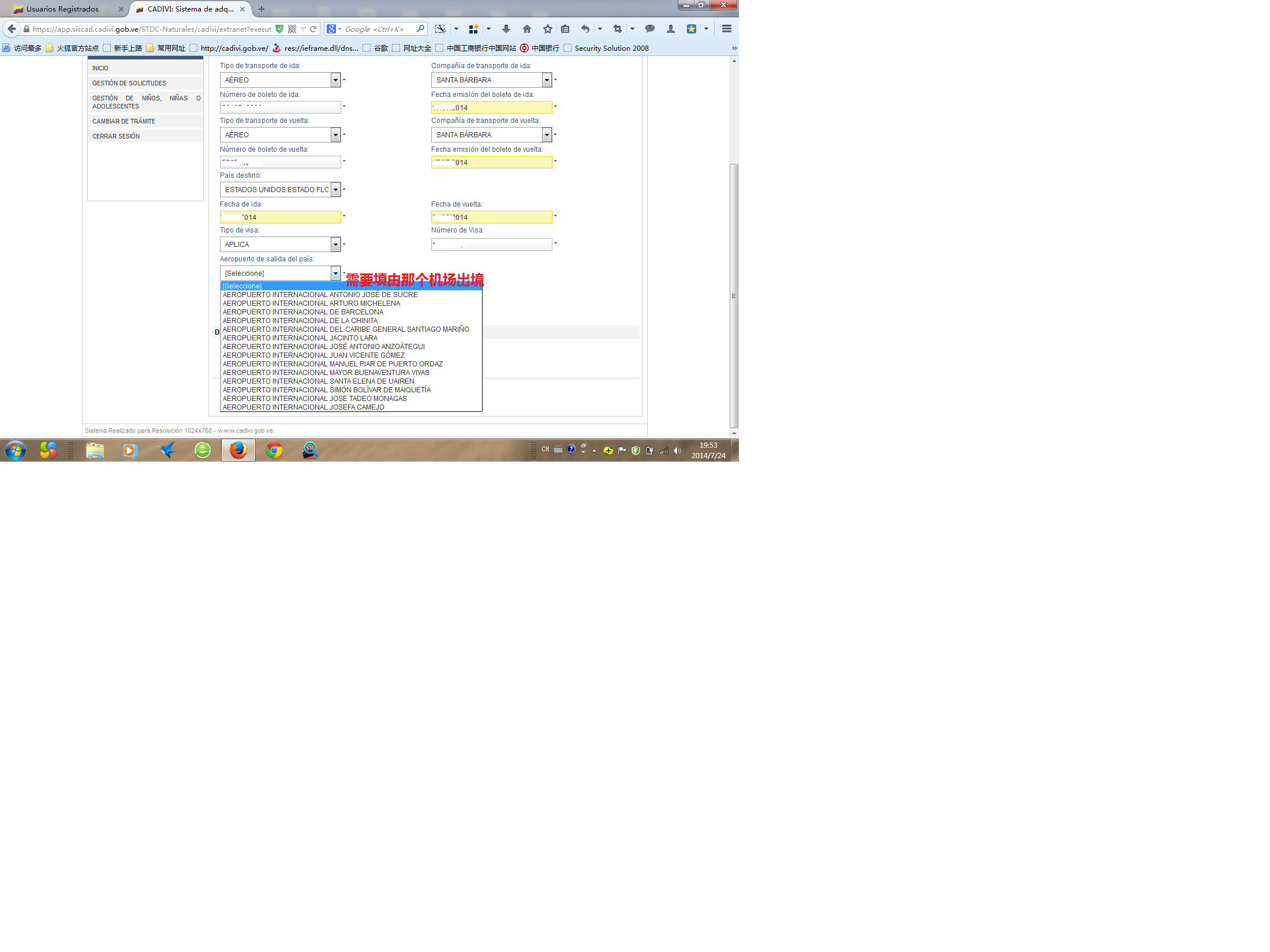Screen dimensions: 1270x952
Task: Click the undo curved arrow toolbar icon
Action: click(585, 29)
